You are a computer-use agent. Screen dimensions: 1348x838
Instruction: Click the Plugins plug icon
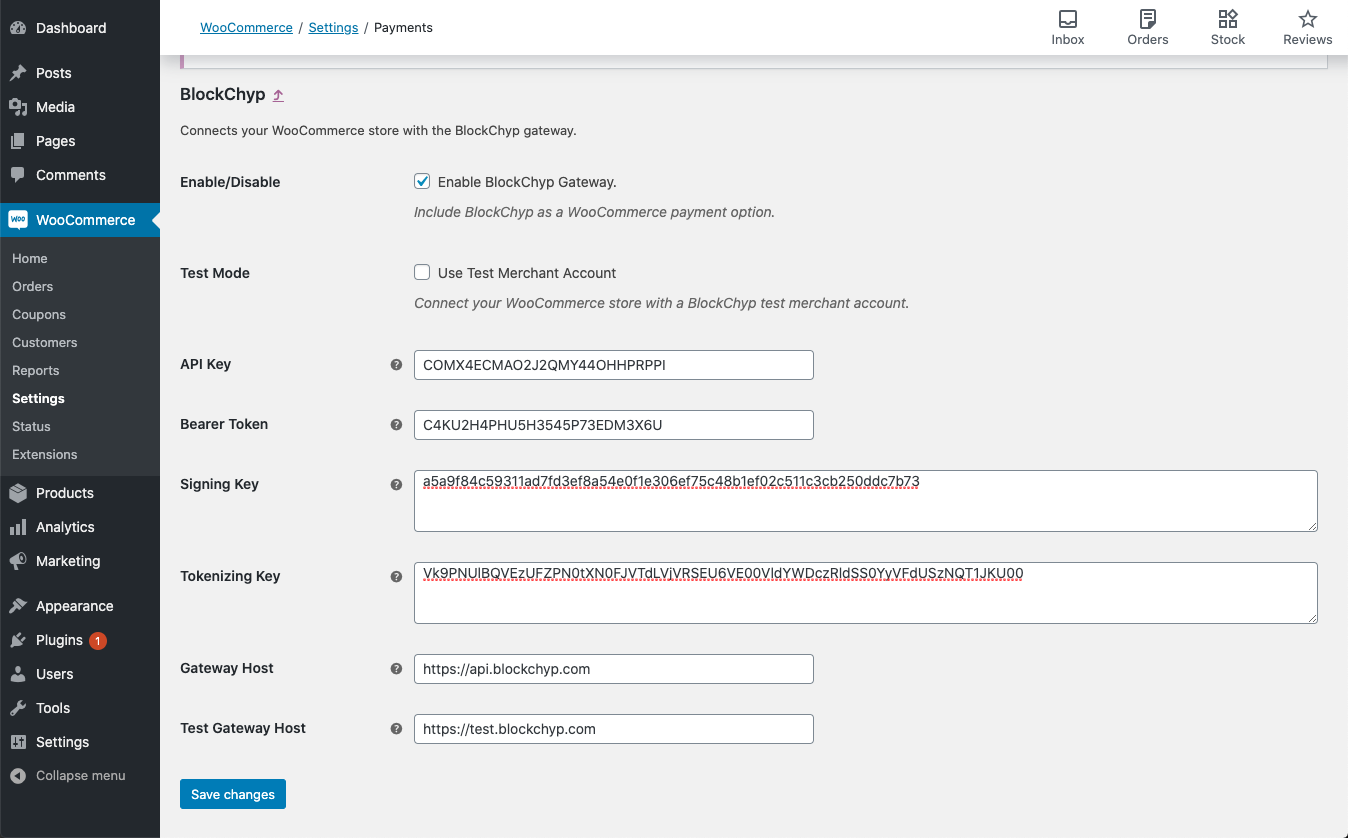pos(18,640)
